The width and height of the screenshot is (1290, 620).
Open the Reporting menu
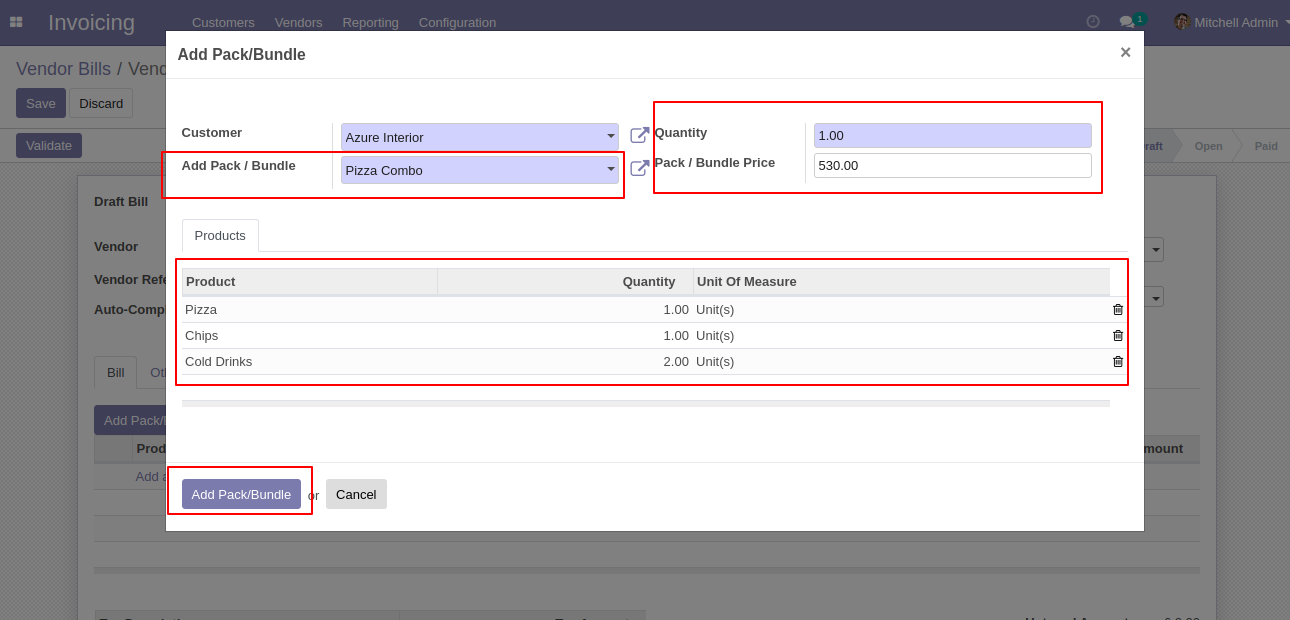(370, 22)
